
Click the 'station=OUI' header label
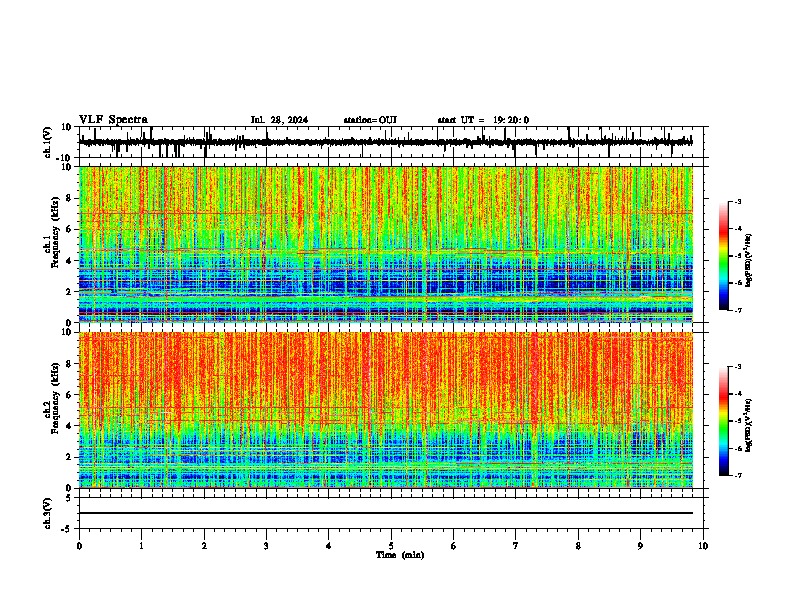(370, 120)
